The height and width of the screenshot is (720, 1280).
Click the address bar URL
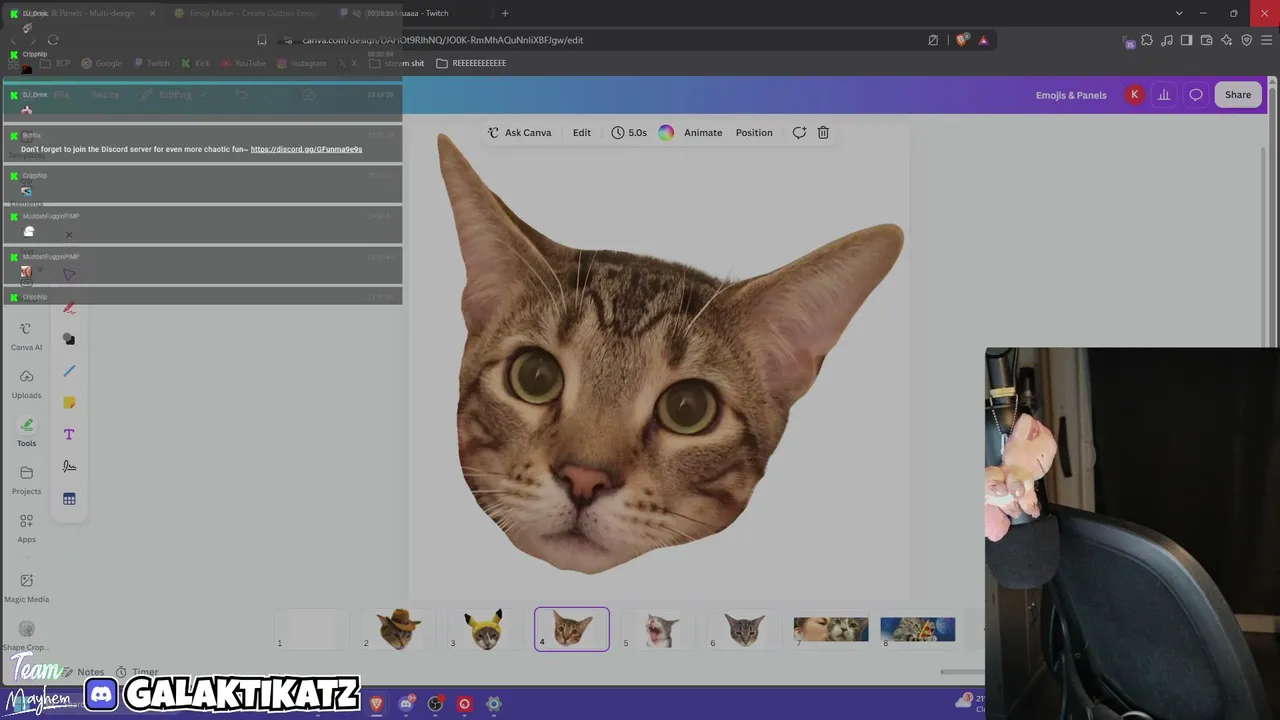pos(443,40)
